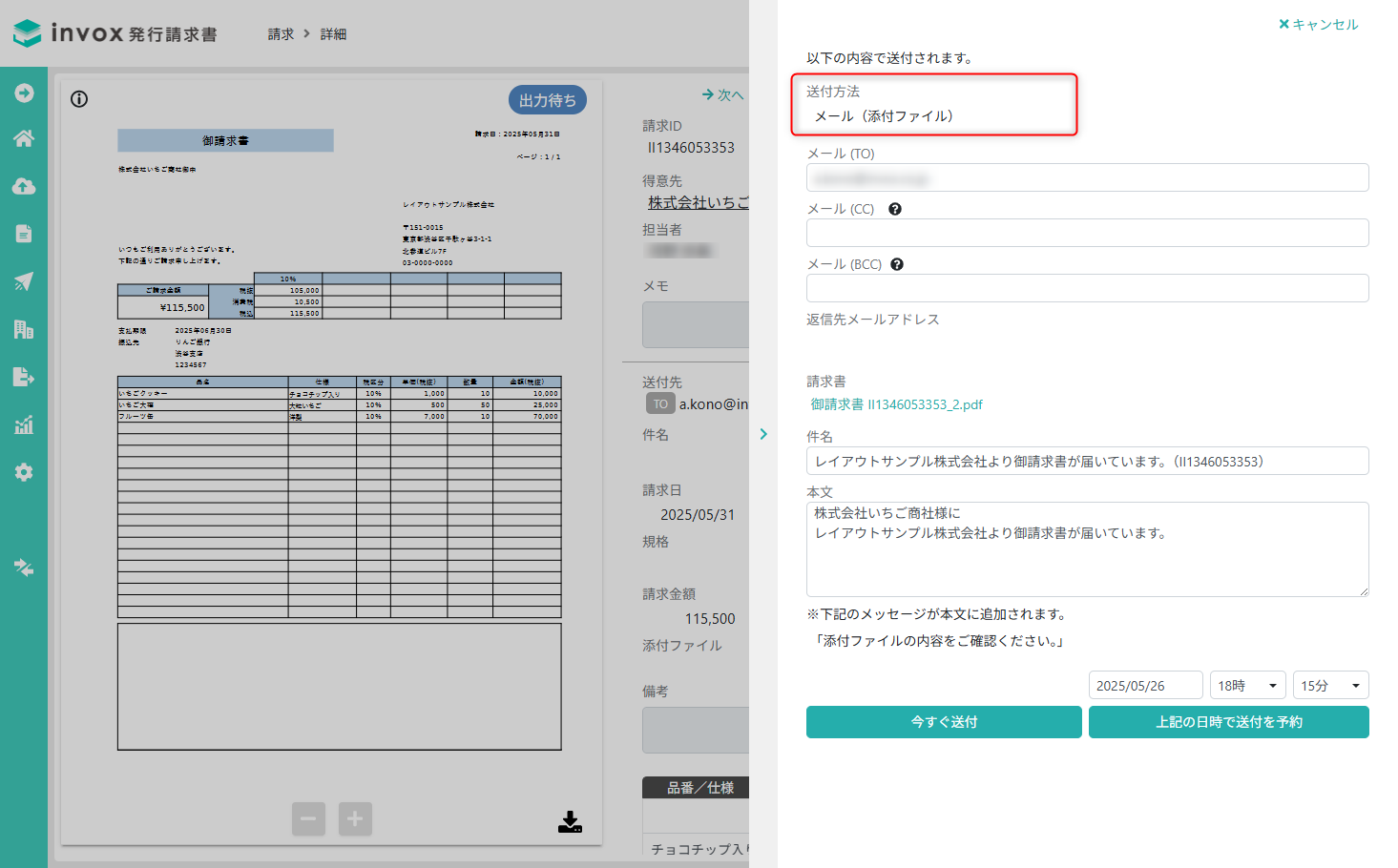The image size is (1398, 868).
Task: Click the invox logo icon
Action: [27, 33]
